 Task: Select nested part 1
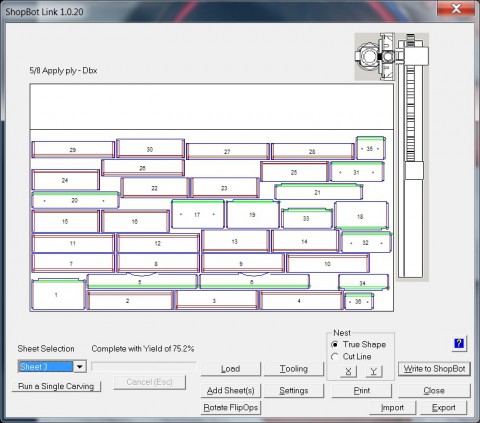click(58, 294)
